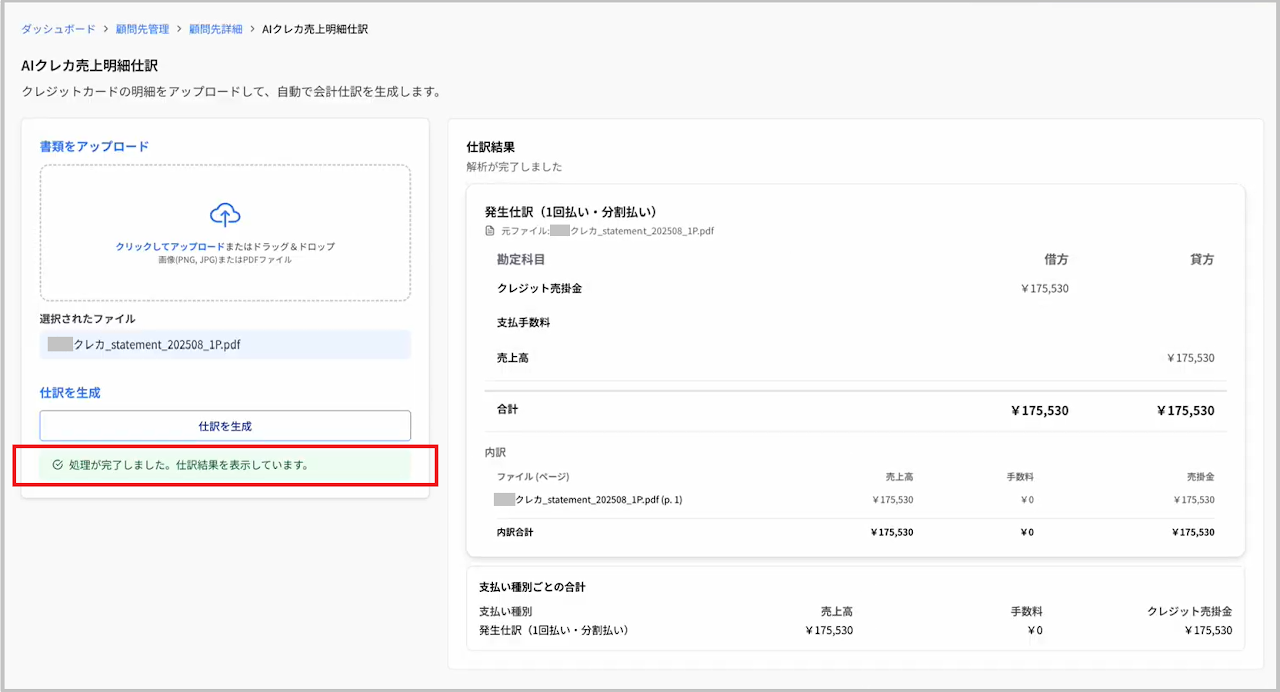Viewport: 1280px width, 692px height.
Task: Click the 支払い種別 column header
Action: (x=505, y=611)
